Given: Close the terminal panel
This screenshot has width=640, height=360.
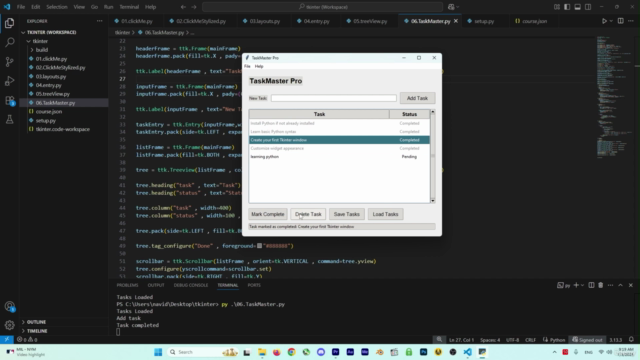Looking at the screenshot, I should coord(631,285).
